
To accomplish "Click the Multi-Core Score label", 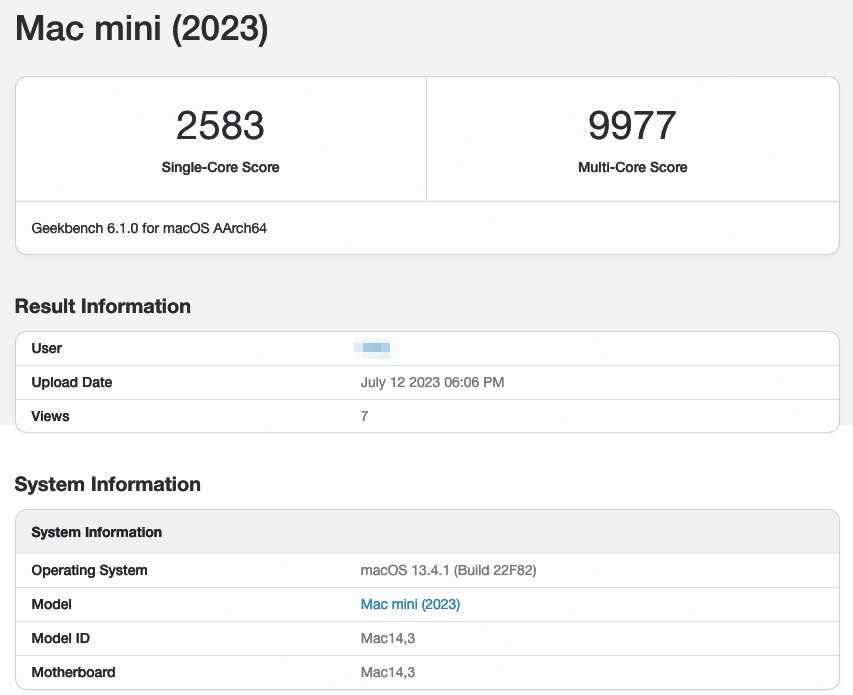I will (633, 167).
